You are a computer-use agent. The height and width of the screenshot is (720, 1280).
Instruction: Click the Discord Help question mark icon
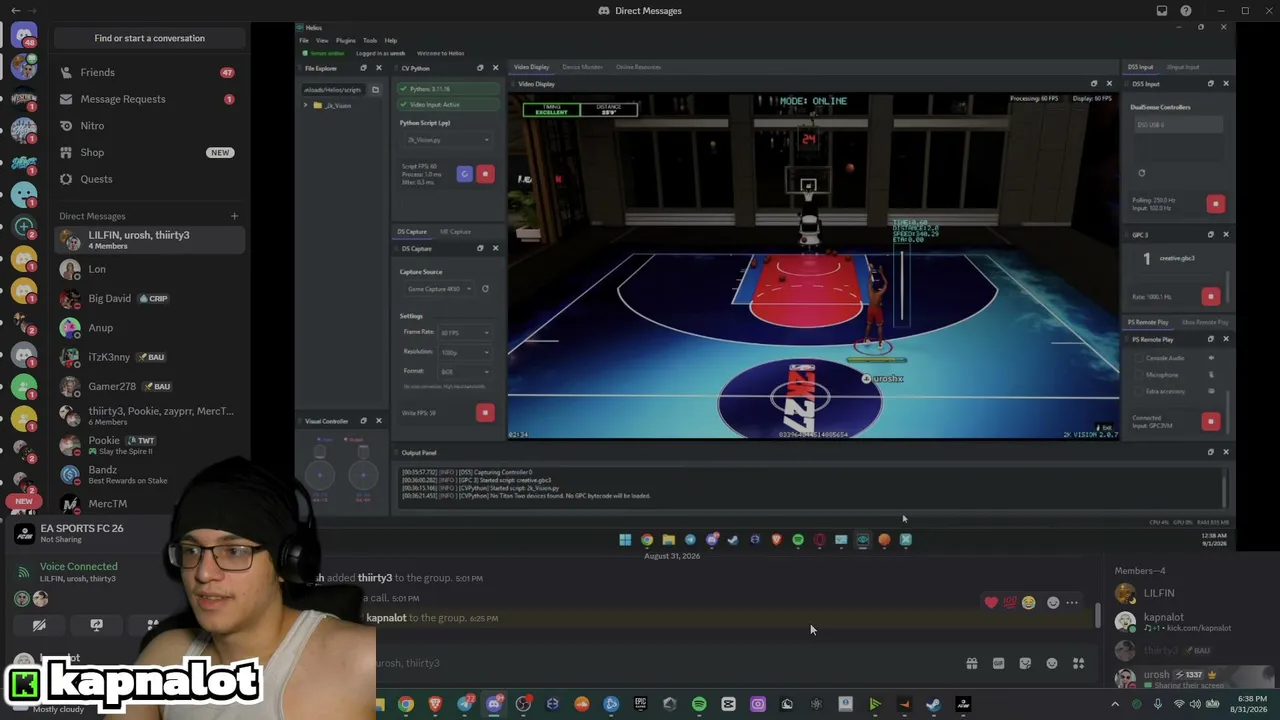[1186, 11]
